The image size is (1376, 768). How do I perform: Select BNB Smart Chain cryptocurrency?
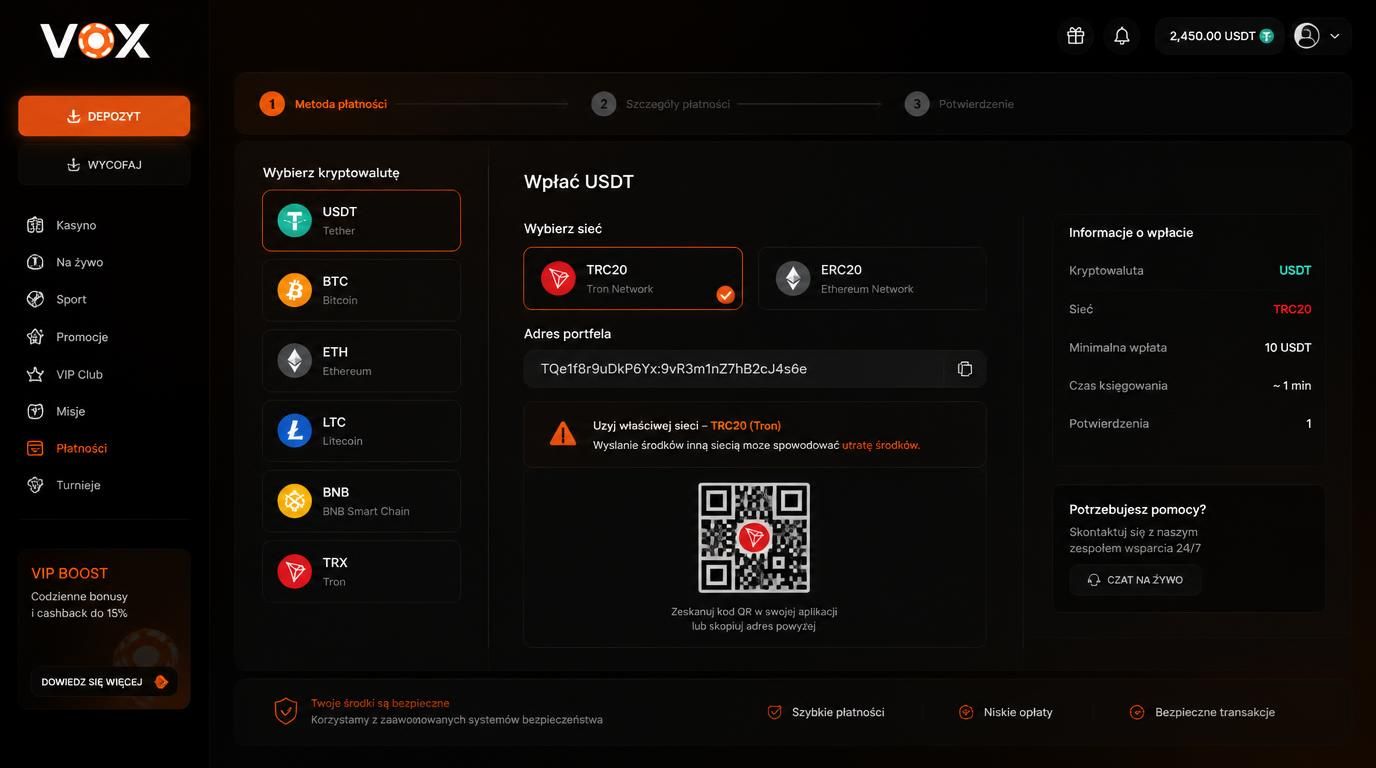pos(361,501)
